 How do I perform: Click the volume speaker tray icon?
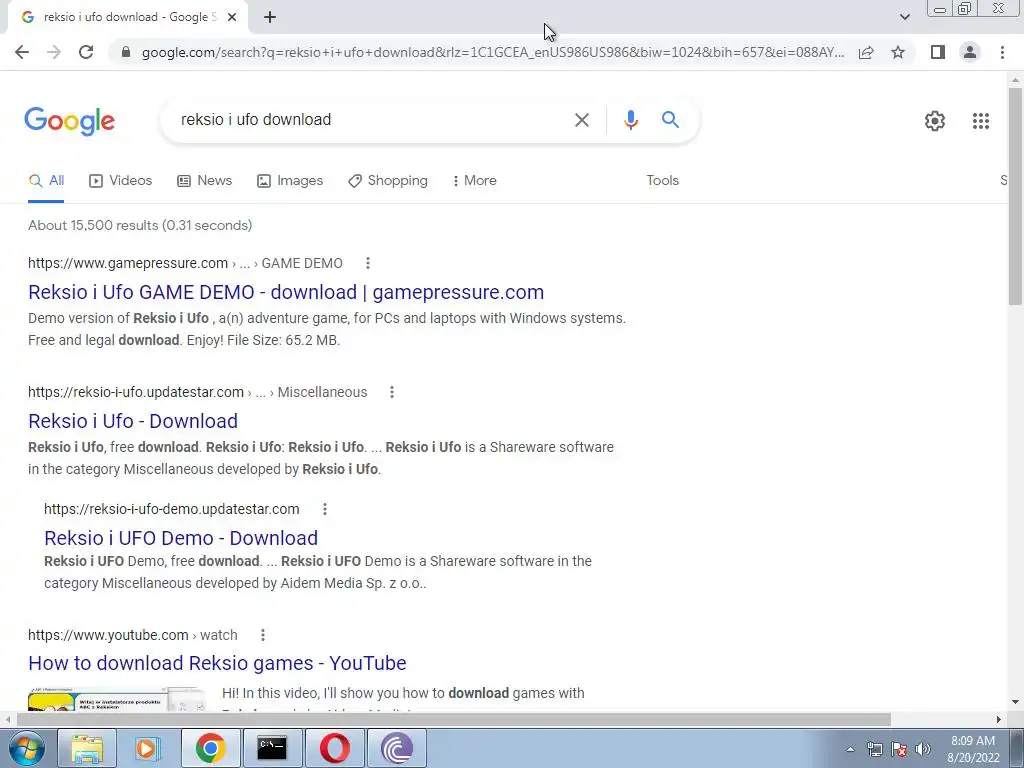coord(922,750)
